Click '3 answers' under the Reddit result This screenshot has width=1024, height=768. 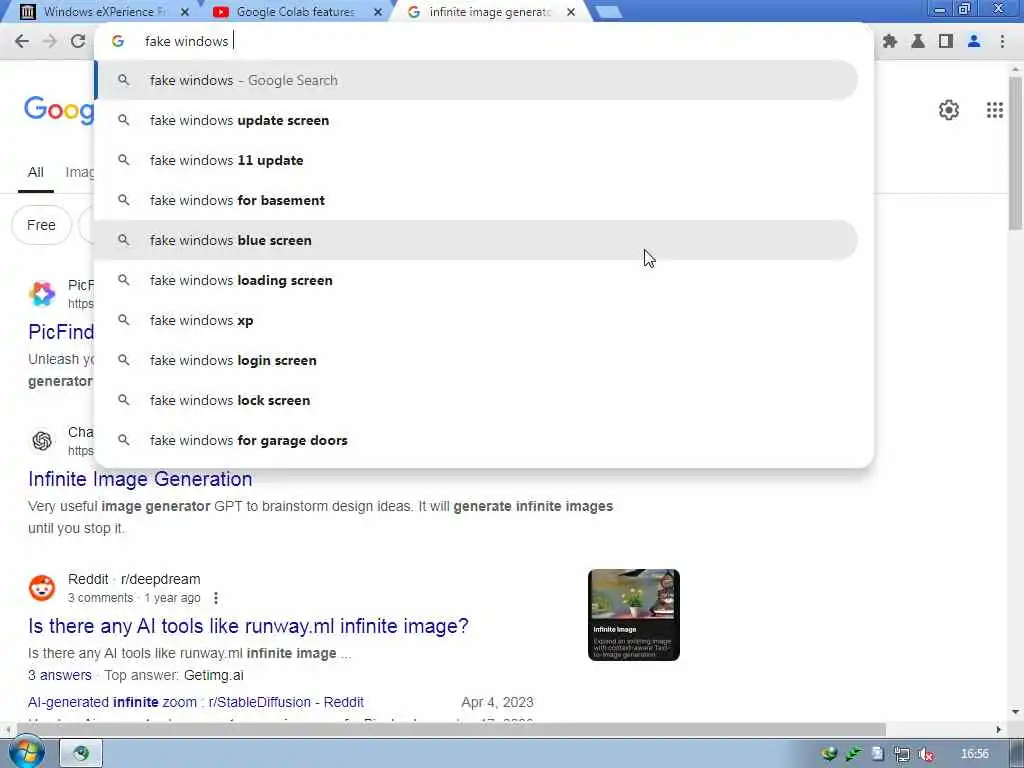point(59,675)
